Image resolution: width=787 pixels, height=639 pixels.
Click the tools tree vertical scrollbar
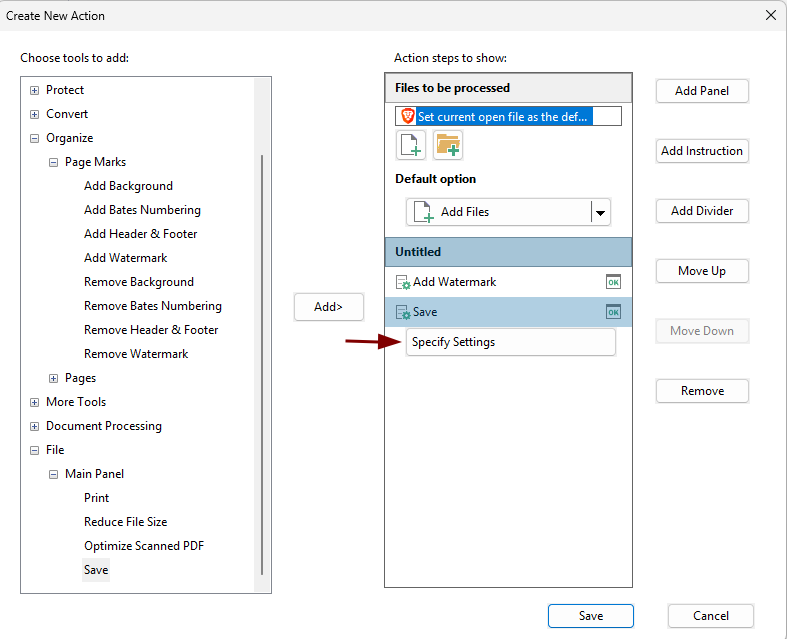point(262,365)
